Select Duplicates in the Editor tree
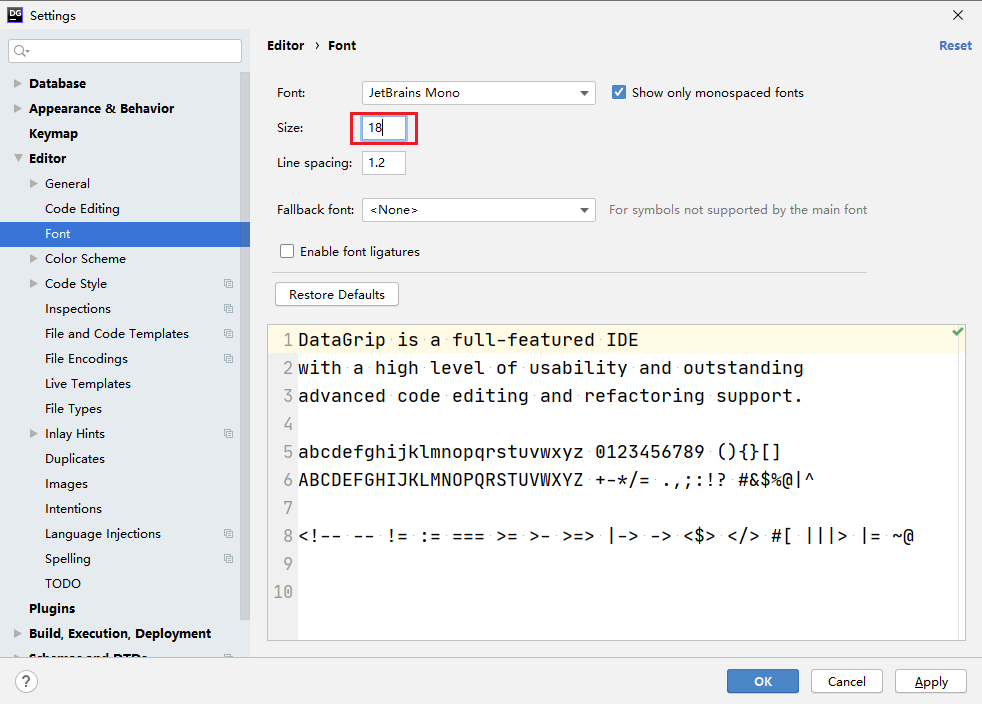This screenshot has width=982, height=704. pos(75,458)
